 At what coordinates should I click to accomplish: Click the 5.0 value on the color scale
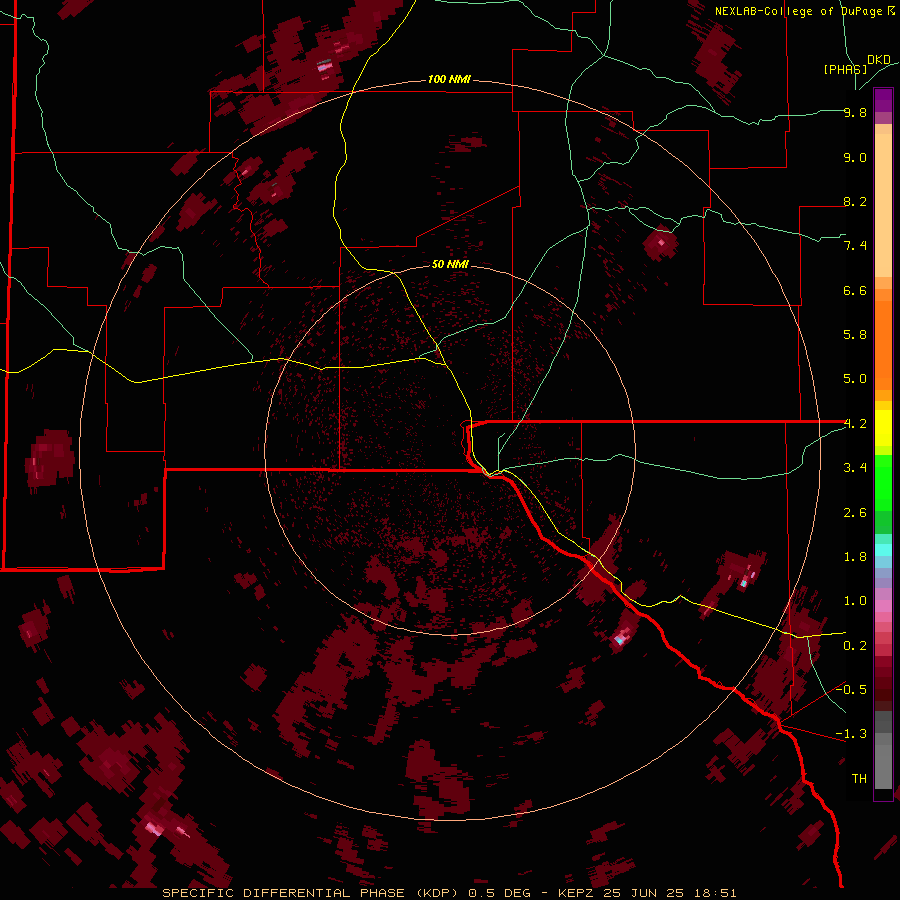(855, 379)
